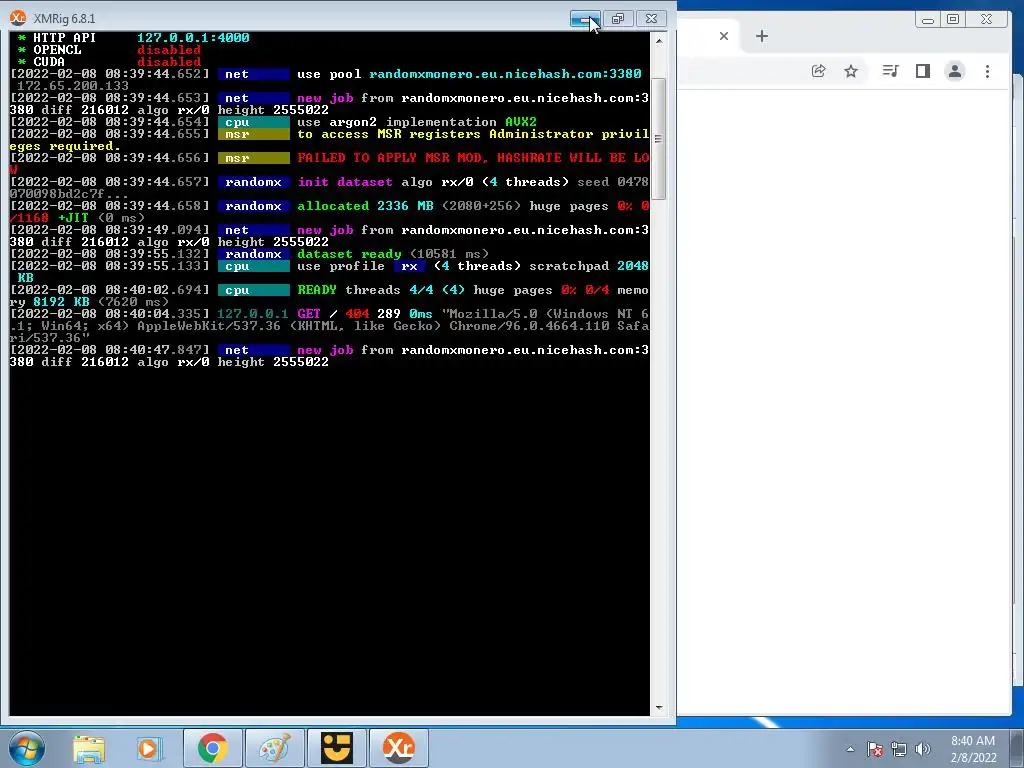Show hidden system tray icons

pos(850,749)
